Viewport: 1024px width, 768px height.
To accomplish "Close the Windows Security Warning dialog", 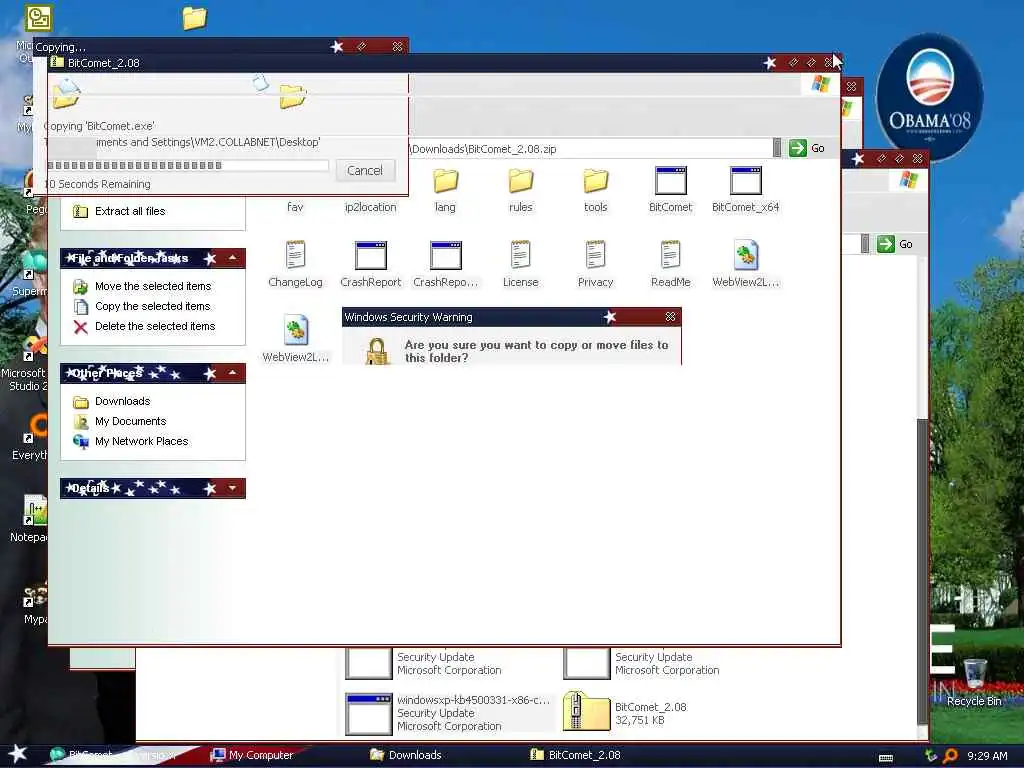I will click(670, 317).
